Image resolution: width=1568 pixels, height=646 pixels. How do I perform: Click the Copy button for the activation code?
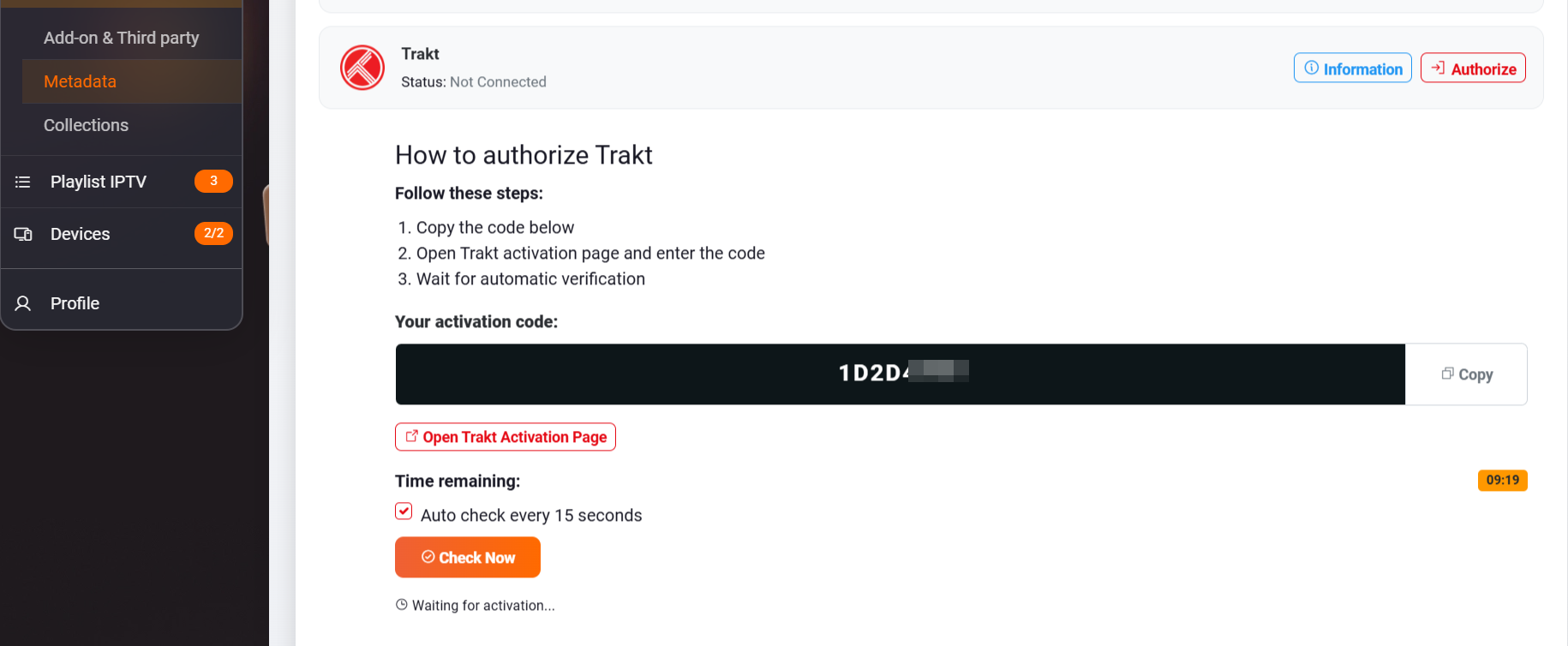click(1467, 374)
